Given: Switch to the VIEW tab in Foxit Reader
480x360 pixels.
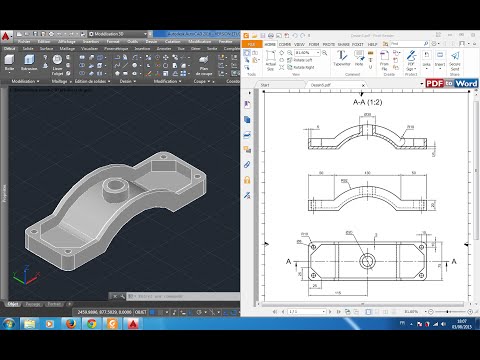Looking at the screenshot, I should (299, 44).
